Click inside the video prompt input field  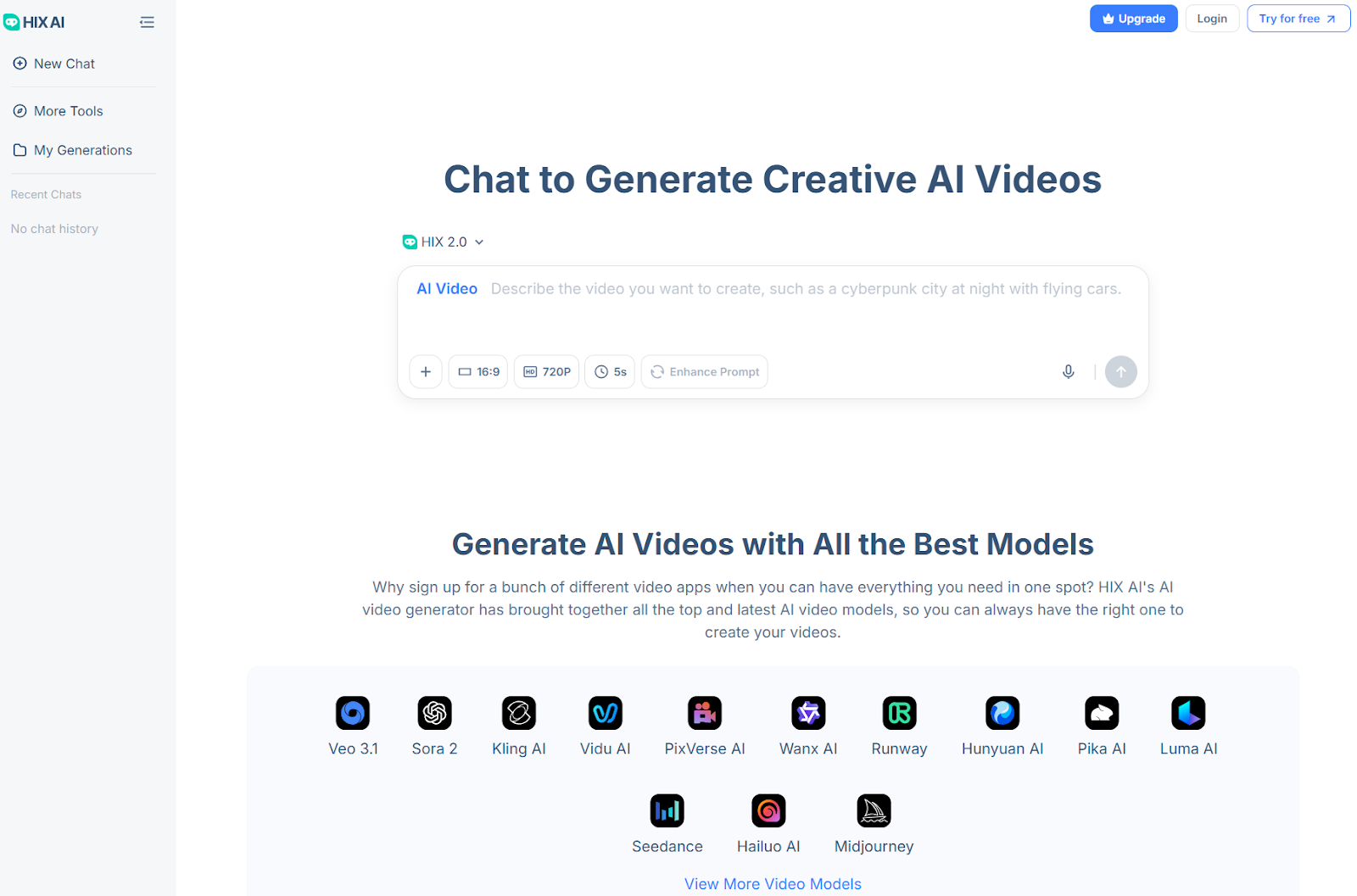806,288
